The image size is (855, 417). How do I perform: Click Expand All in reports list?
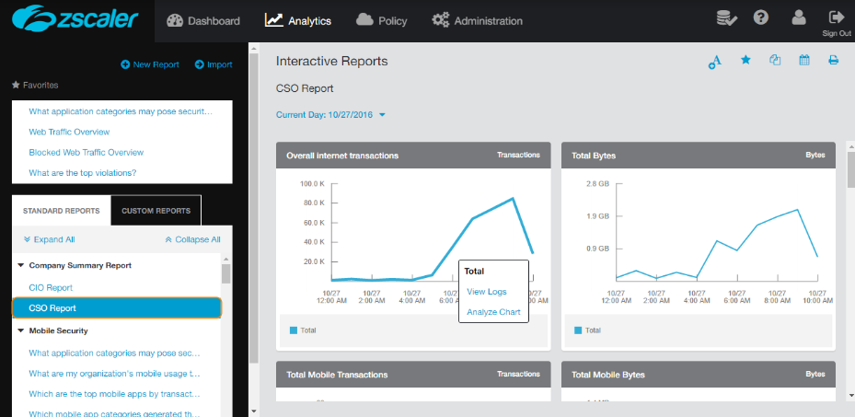tap(49, 240)
